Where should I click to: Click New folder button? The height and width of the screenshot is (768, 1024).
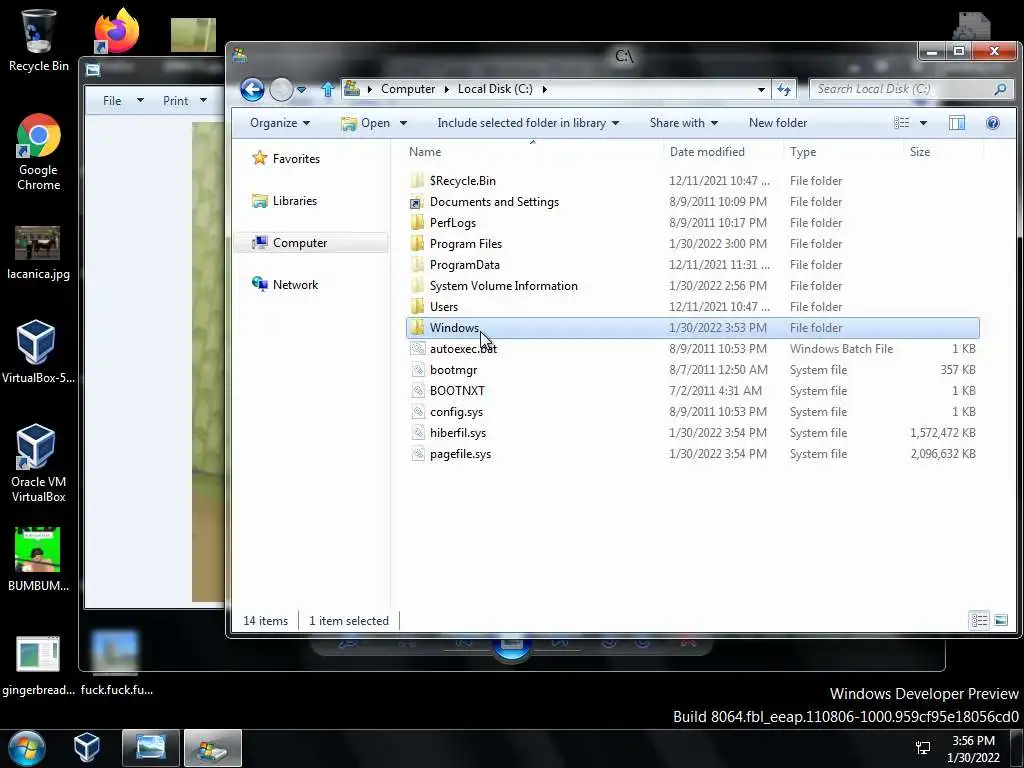(x=778, y=123)
